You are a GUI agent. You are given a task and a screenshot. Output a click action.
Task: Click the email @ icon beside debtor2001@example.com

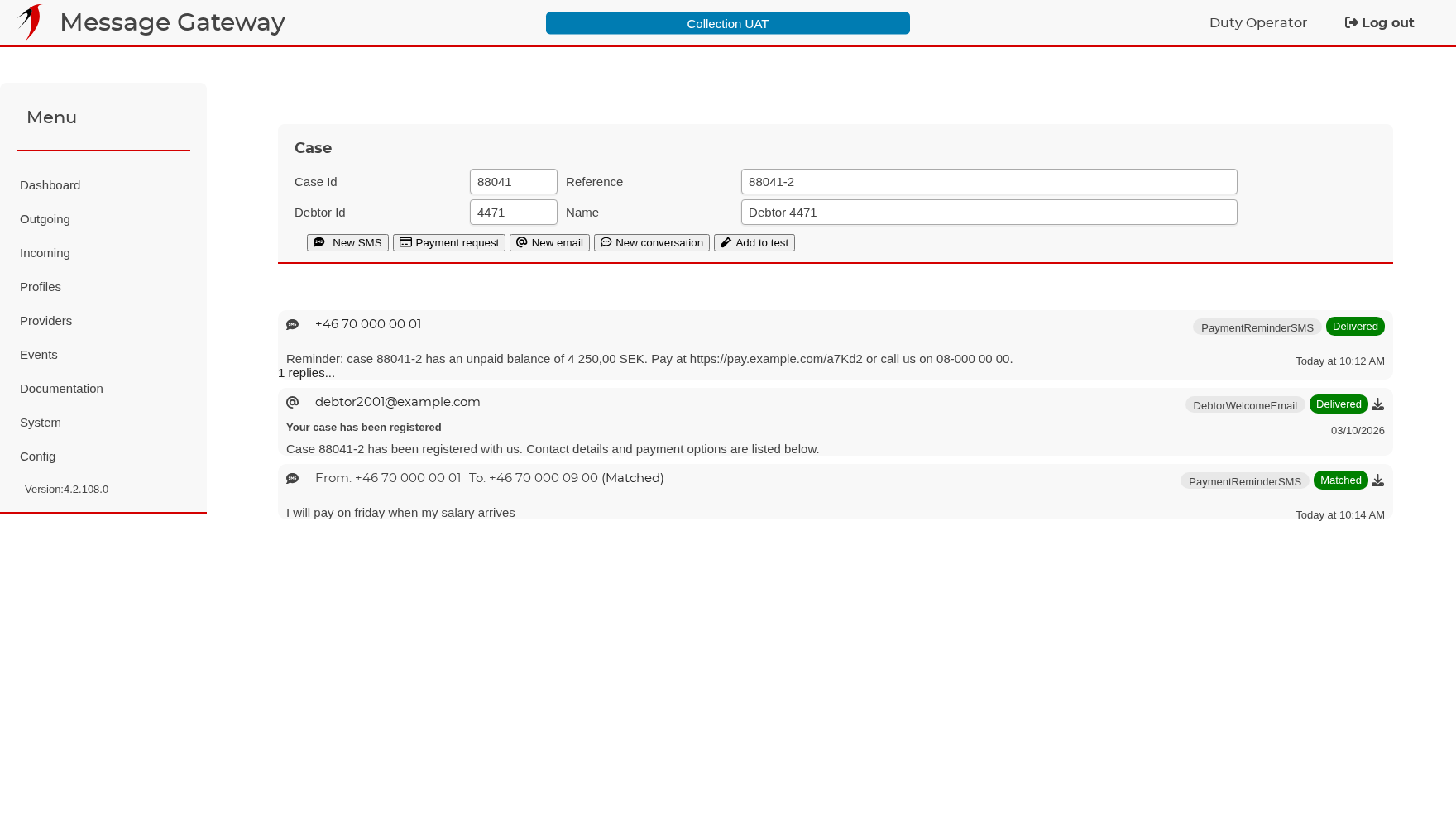click(x=292, y=402)
